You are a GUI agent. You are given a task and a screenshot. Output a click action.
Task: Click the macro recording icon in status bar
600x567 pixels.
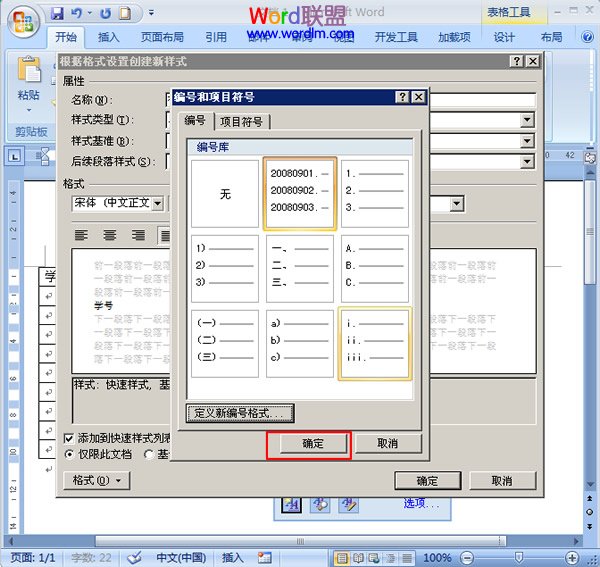(264, 558)
